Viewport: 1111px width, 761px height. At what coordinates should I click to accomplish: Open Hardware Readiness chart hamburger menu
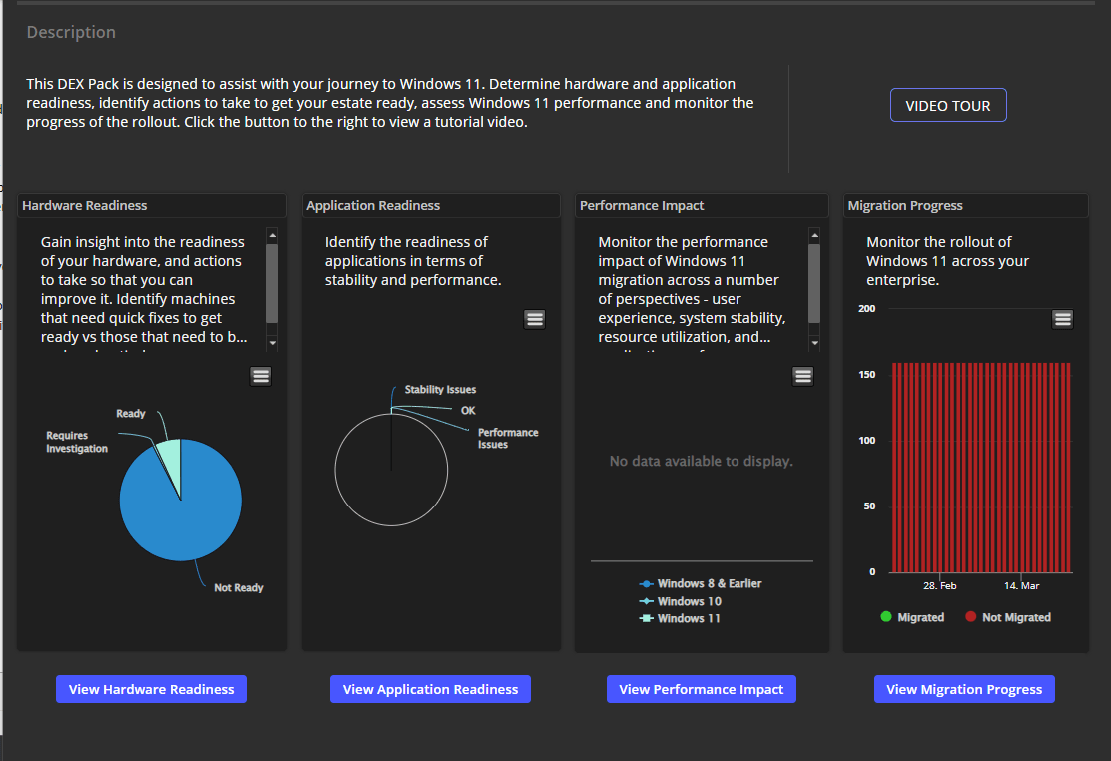(261, 376)
